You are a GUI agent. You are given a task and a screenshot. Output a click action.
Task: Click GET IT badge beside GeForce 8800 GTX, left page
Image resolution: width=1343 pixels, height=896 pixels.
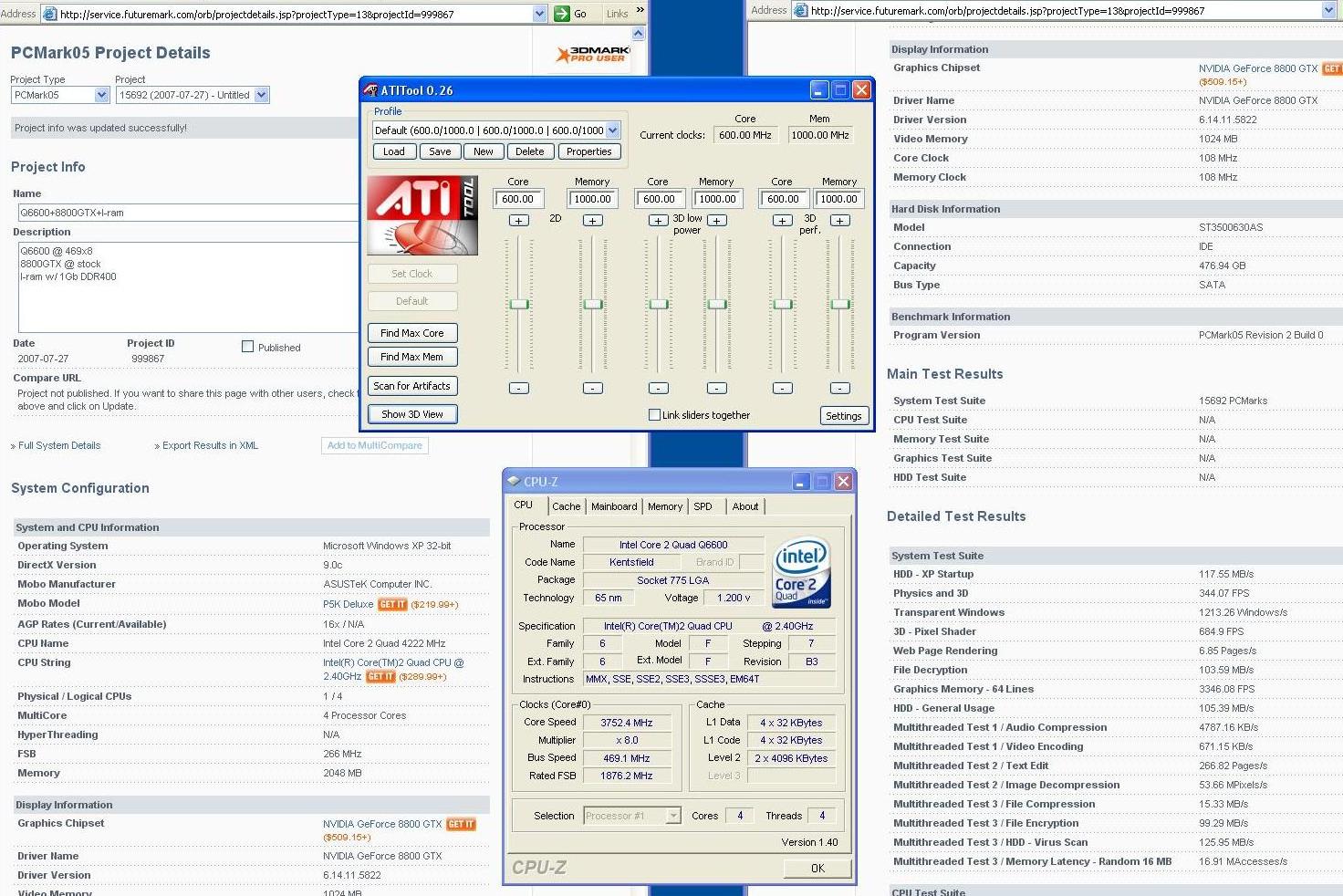[461, 824]
